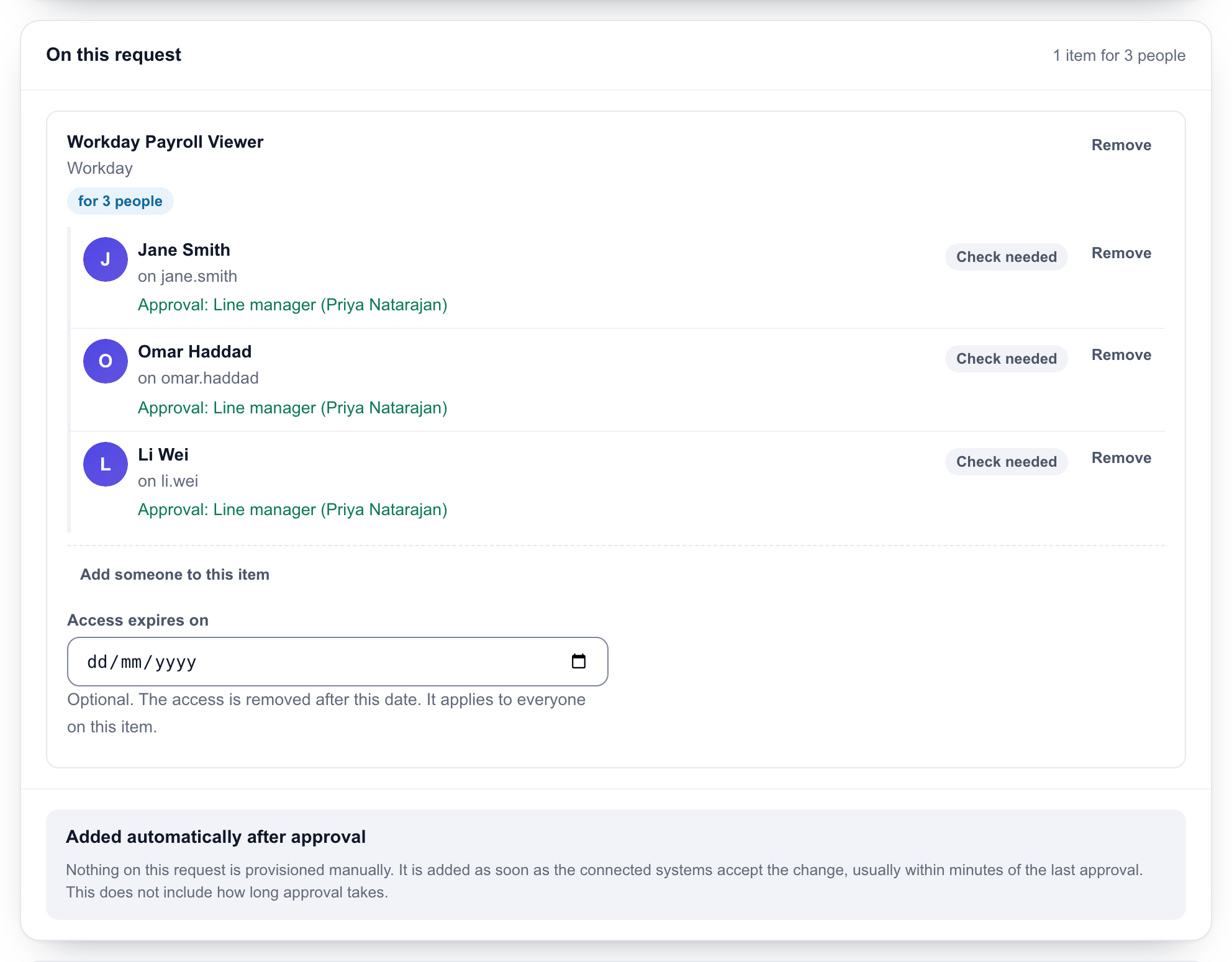Click Jane Smith's approval line manager text
1232x962 pixels.
pyautogui.click(x=292, y=305)
